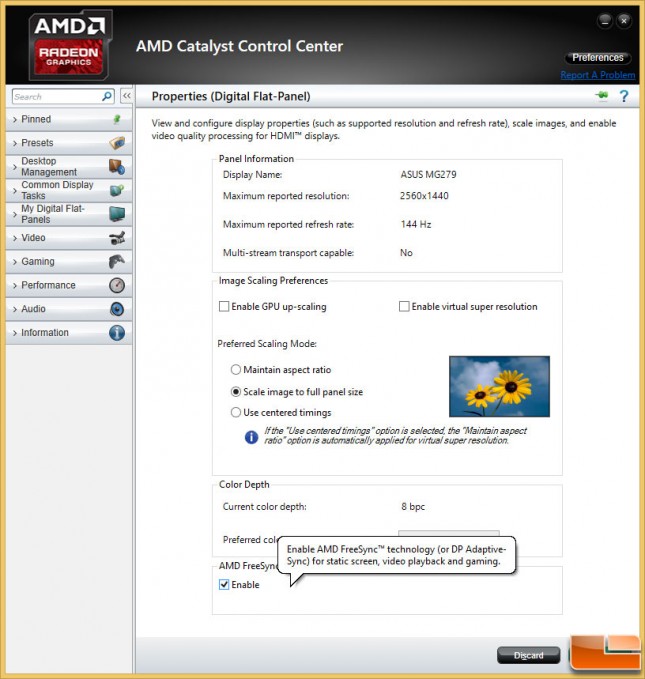The width and height of the screenshot is (645, 679).
Task: Click the Performance gauge icon
Action: pos(117,285)
